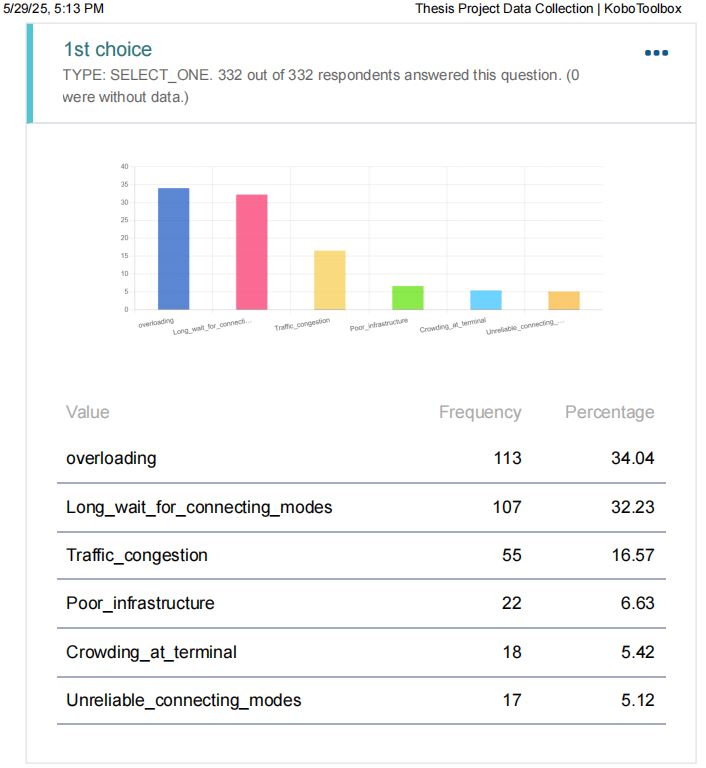
Task: Click the Percentage column header
Action: pyautogui.click(x=609, y=412)
